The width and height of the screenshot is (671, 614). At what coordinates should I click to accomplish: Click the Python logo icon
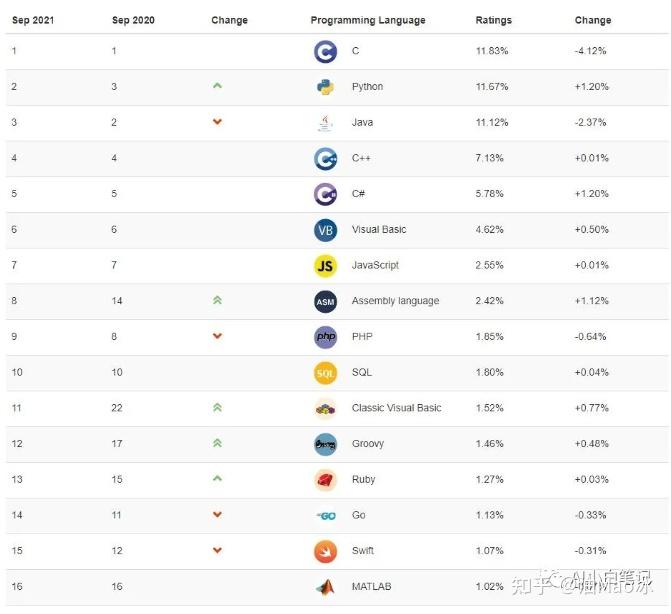pyautogui.click(x=325, y=87)
